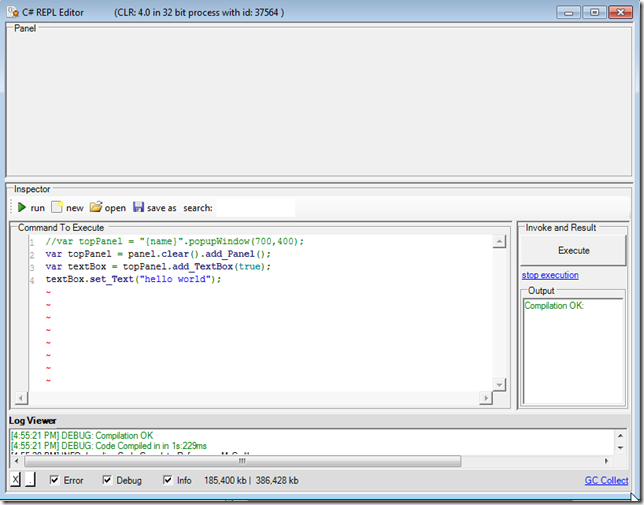Click log viewer scroll down arrow
This screenshot has height=505, width=644.
coord(620,448)
